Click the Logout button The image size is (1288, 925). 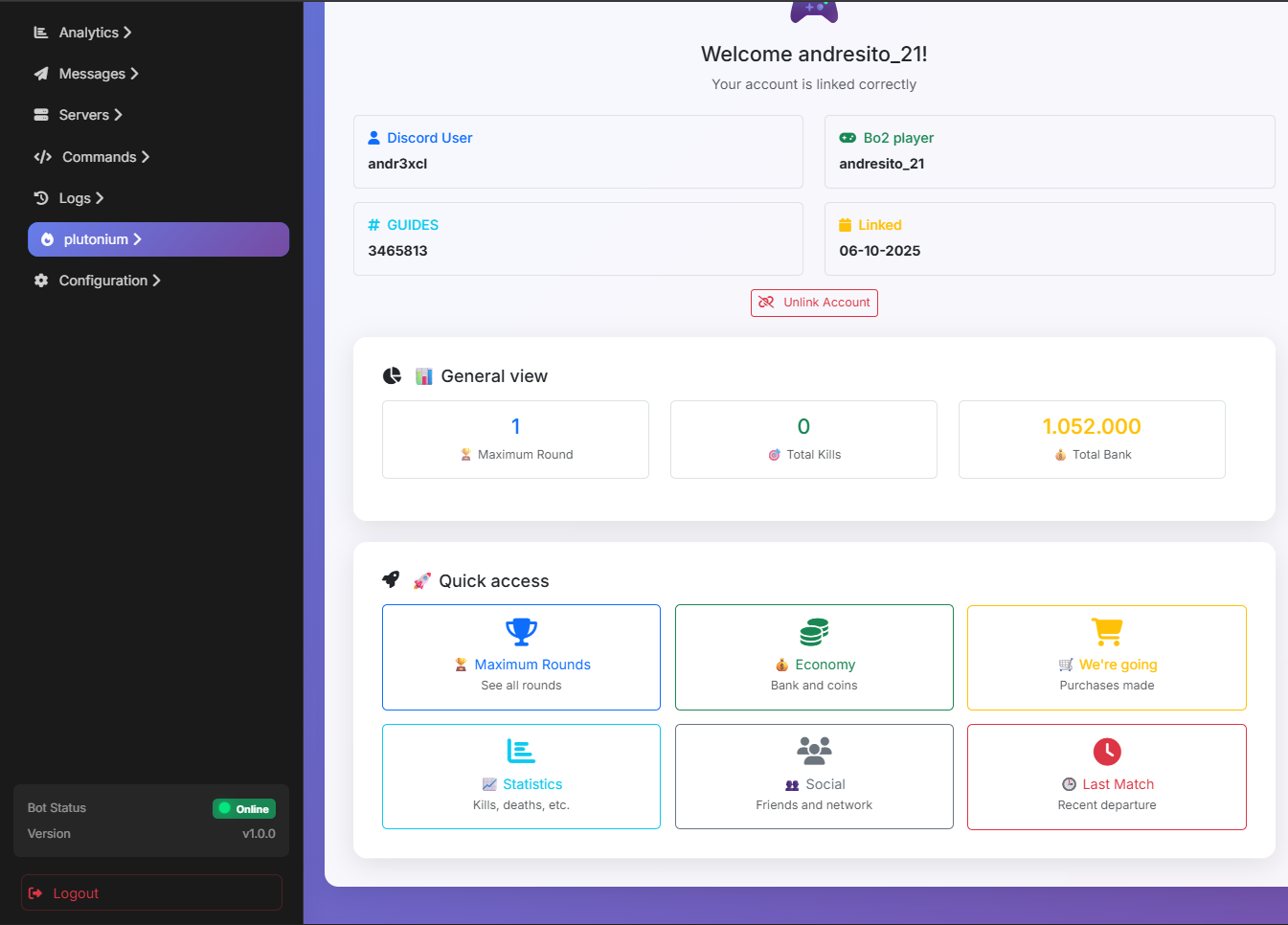click(151, 892)
